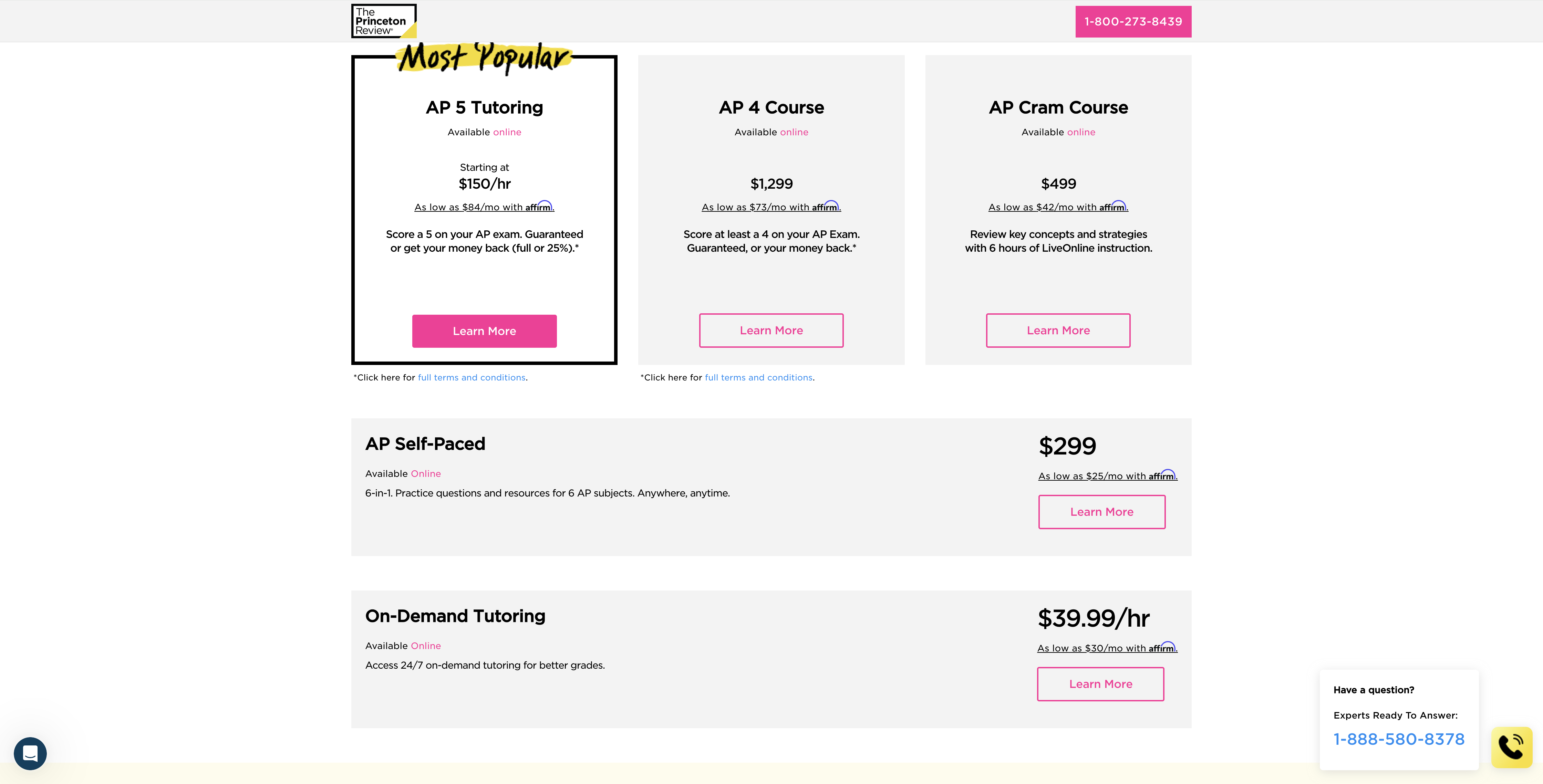The image size is (1543, 784).
Task: Open terms and conditions under AP 5 Tutoring
Action: 472,377
